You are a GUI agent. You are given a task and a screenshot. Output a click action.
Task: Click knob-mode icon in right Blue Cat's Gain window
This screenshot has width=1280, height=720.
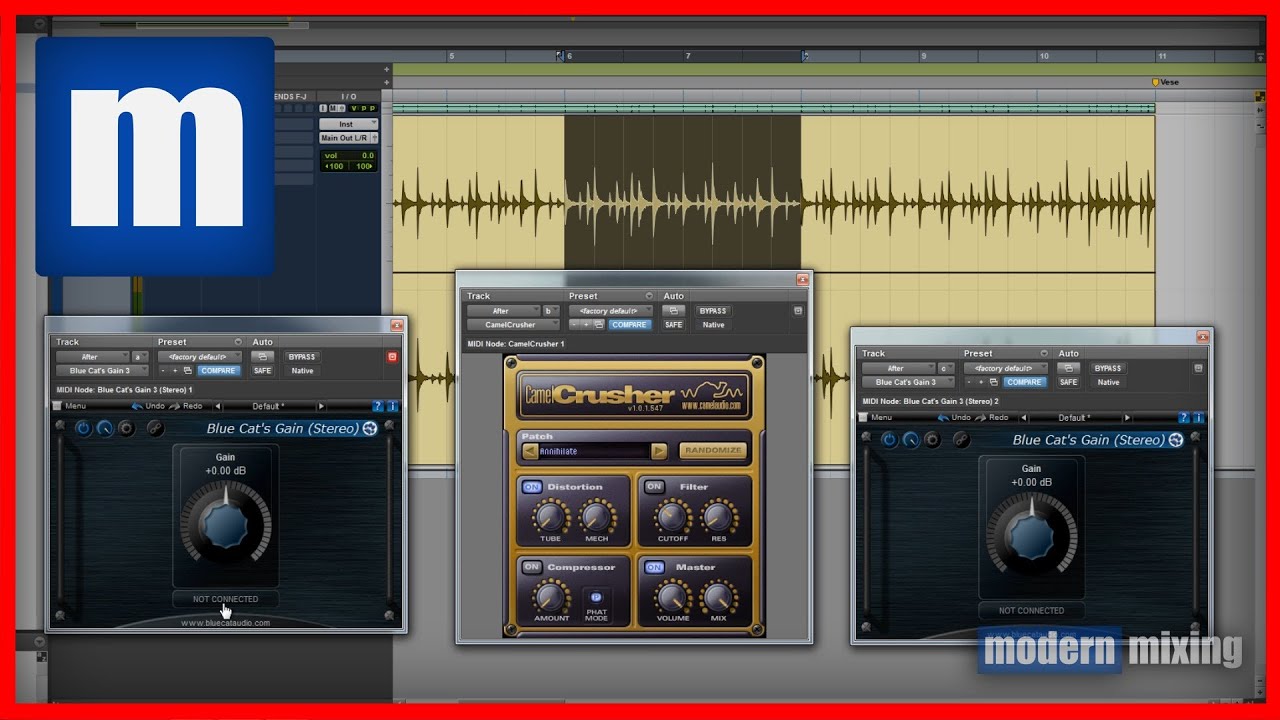click(x=911, y=440)
